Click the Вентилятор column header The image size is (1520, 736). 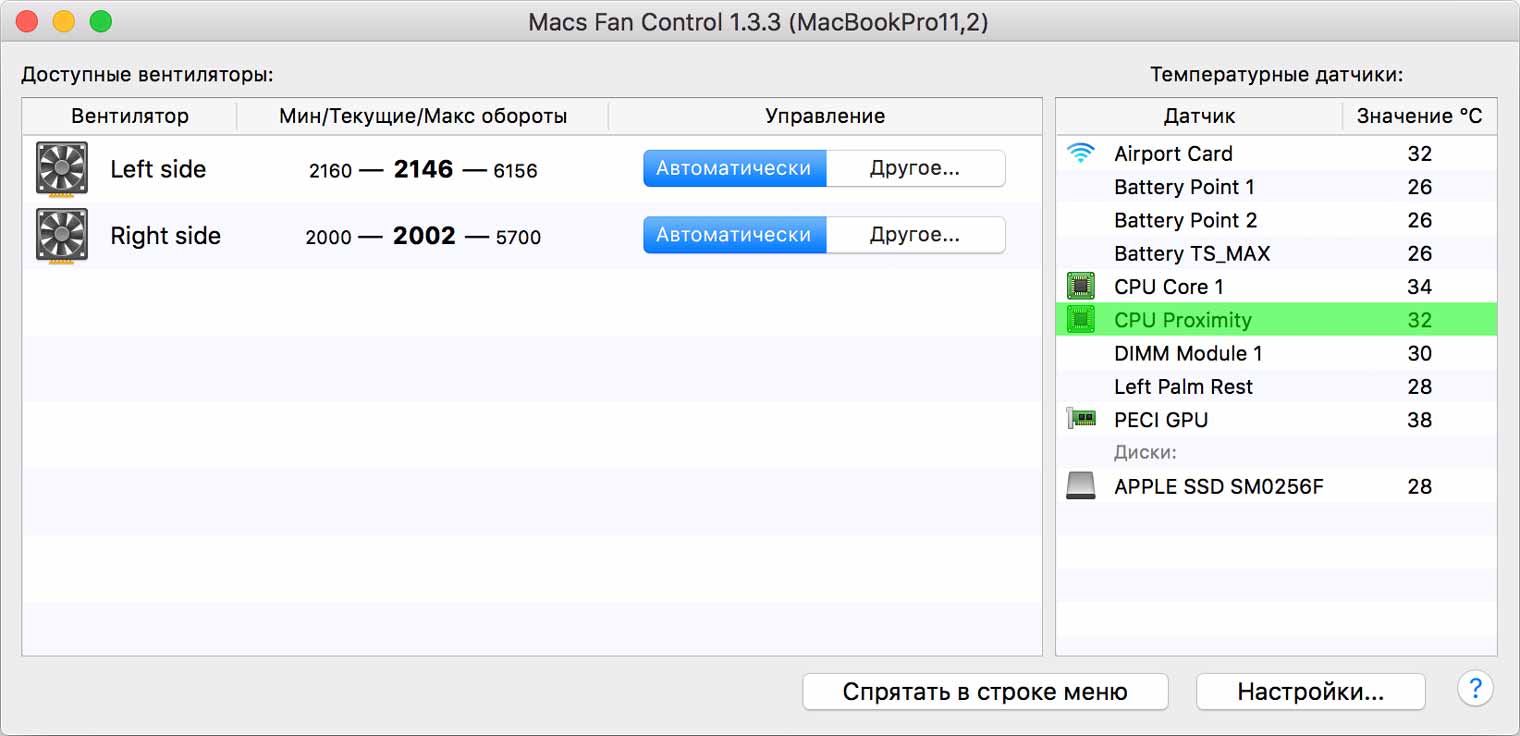click(130, 116)
